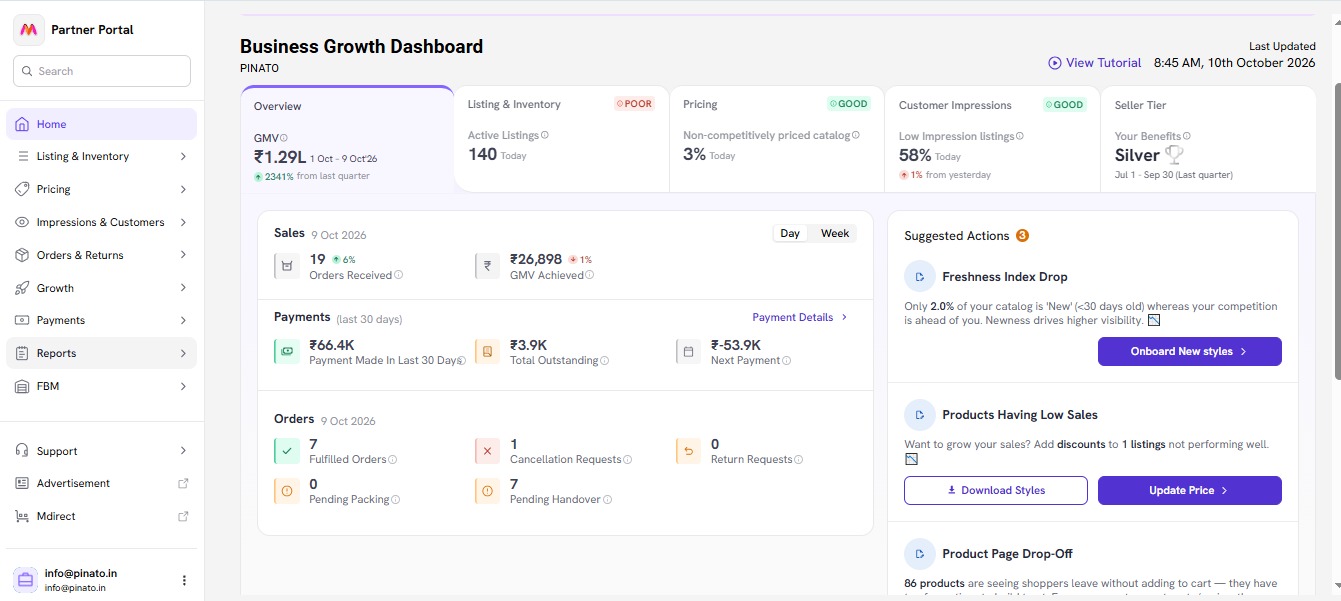Image resolution: width=1341 pixels, height=601 pixels.
Task: Click the Advertisement sidebar icon
Action: click(23, 483)
